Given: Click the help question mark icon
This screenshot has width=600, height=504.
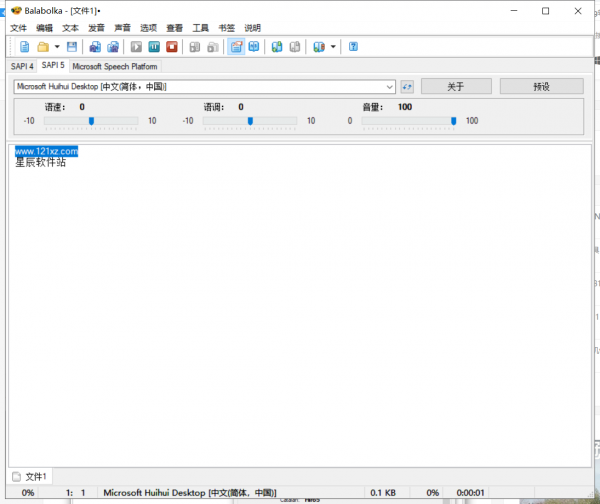Looking at the screenshot, I should point(353,47).
